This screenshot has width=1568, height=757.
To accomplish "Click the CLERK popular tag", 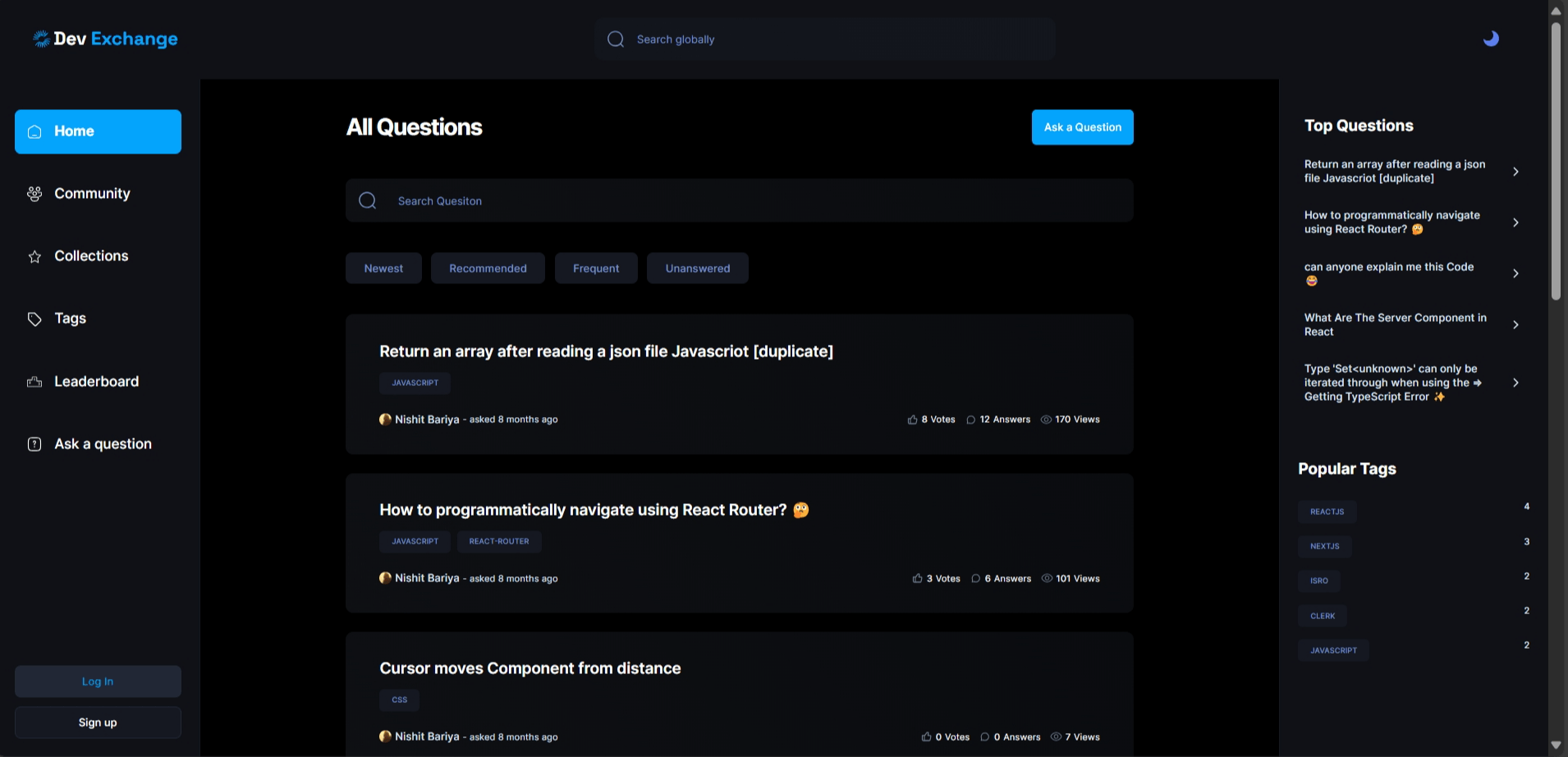I will pos(1322,616).
